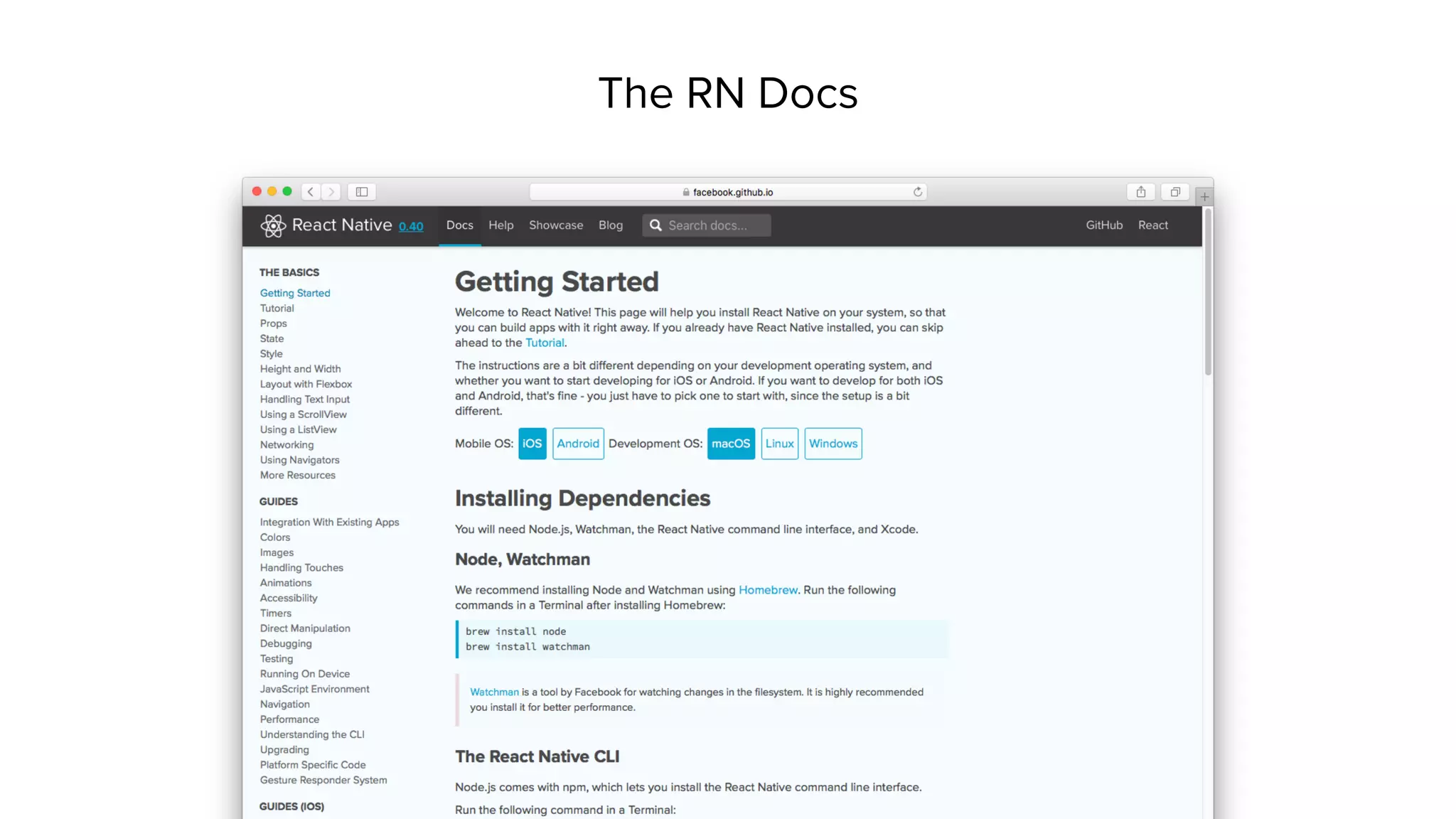1456x819 pixels.
Task: Follow the Homebrew link
Action: pyautogui.click(x=768, y=590)
